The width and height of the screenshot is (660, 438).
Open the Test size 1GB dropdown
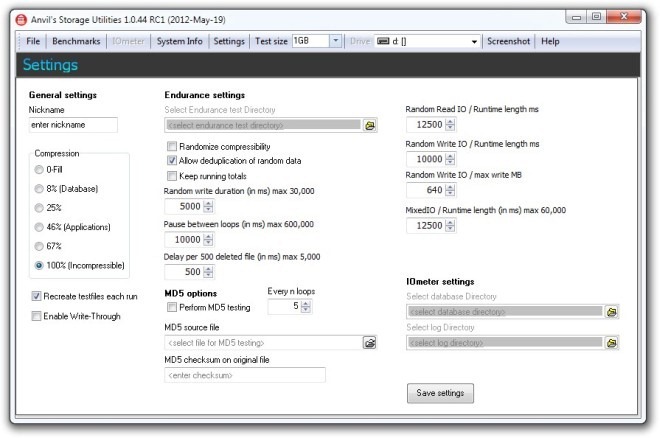[335, 41]
